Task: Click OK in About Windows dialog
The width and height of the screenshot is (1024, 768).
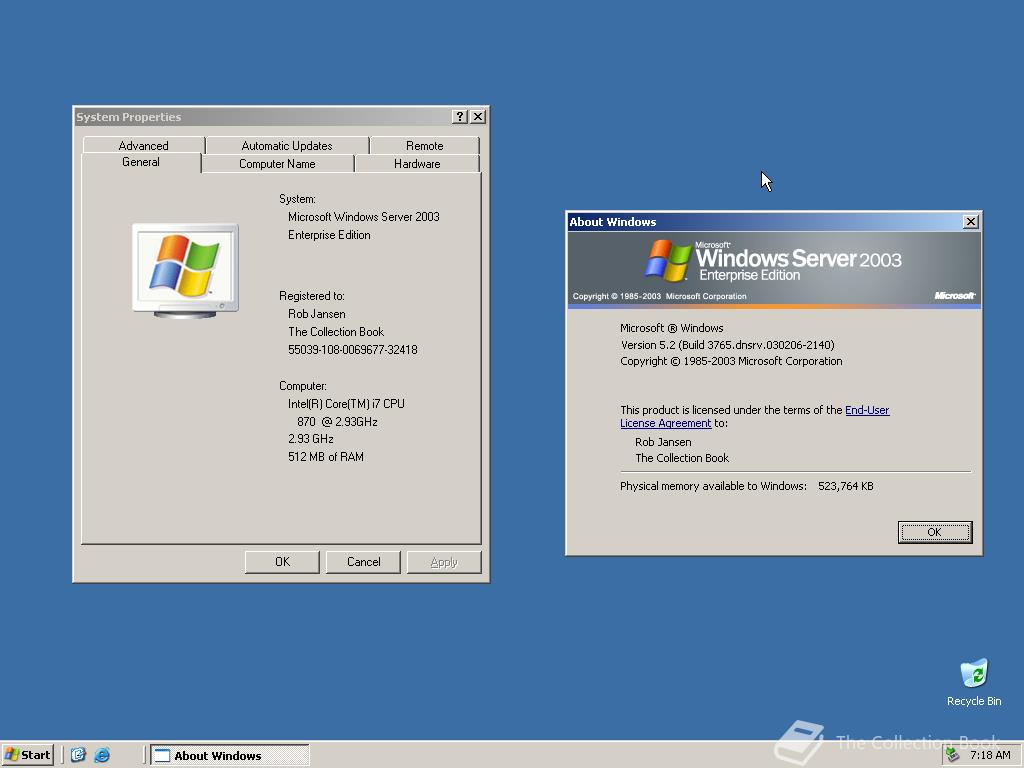Action: [x=935, y=532]
